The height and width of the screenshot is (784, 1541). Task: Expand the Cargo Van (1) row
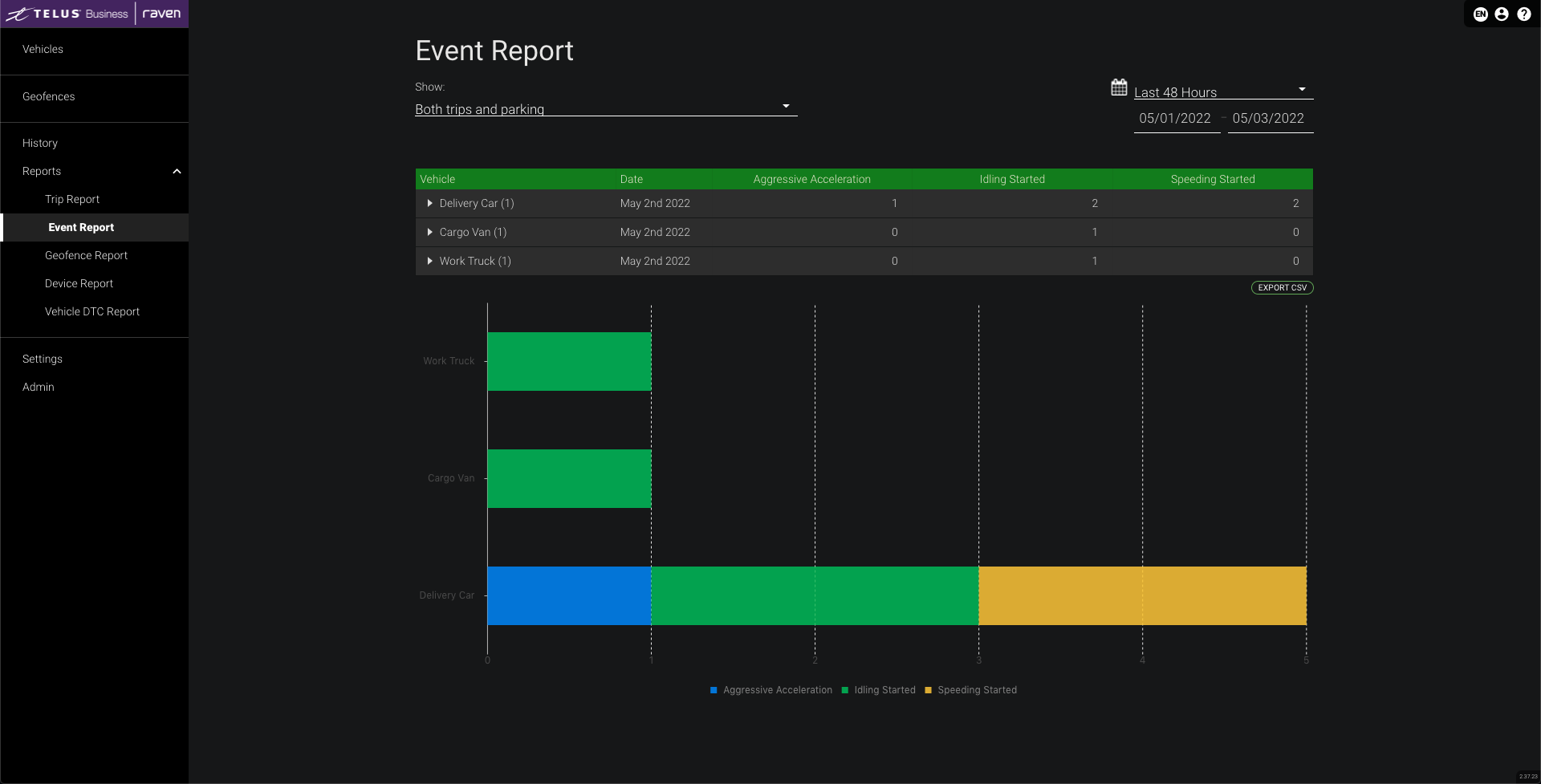click(430, 232)
